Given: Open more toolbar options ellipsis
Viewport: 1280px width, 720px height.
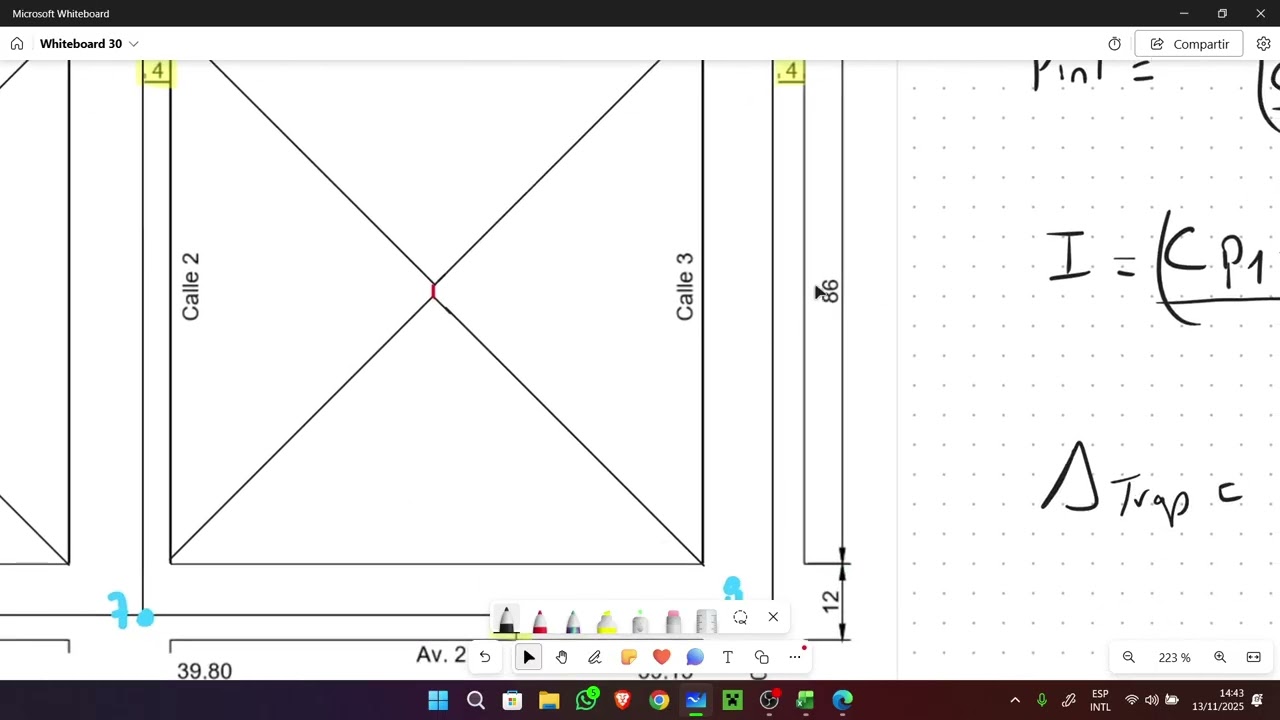Looking at the screenshot, I should (x=795, y=657).
